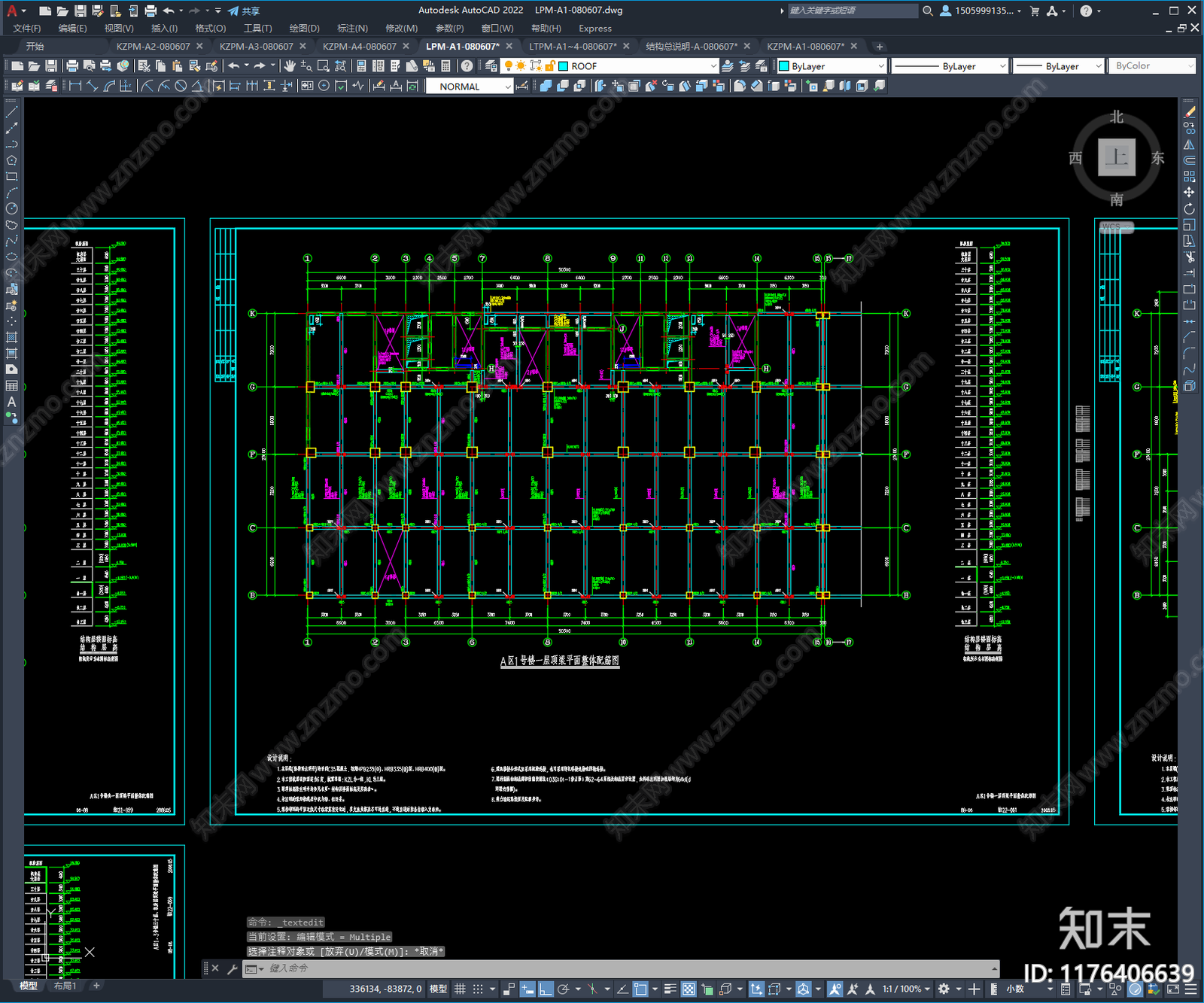Open annotation scale 1:1 / 100% dropdown
This screenshot has height=1003, width=1204.
pos(906,989)
